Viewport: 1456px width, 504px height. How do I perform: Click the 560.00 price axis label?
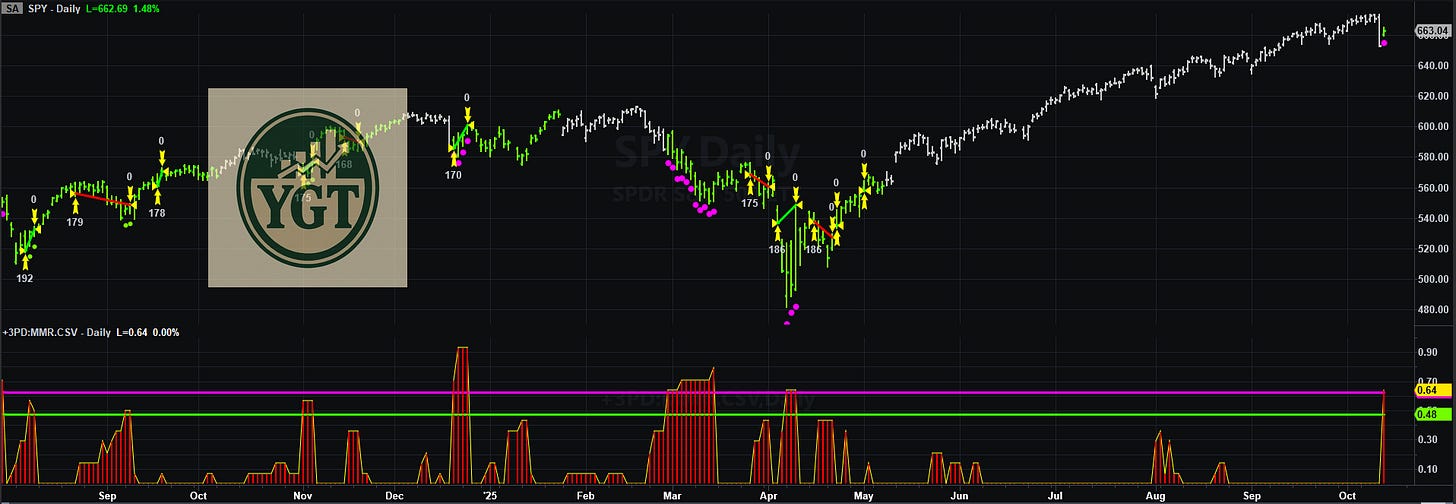click(1432, 188)
